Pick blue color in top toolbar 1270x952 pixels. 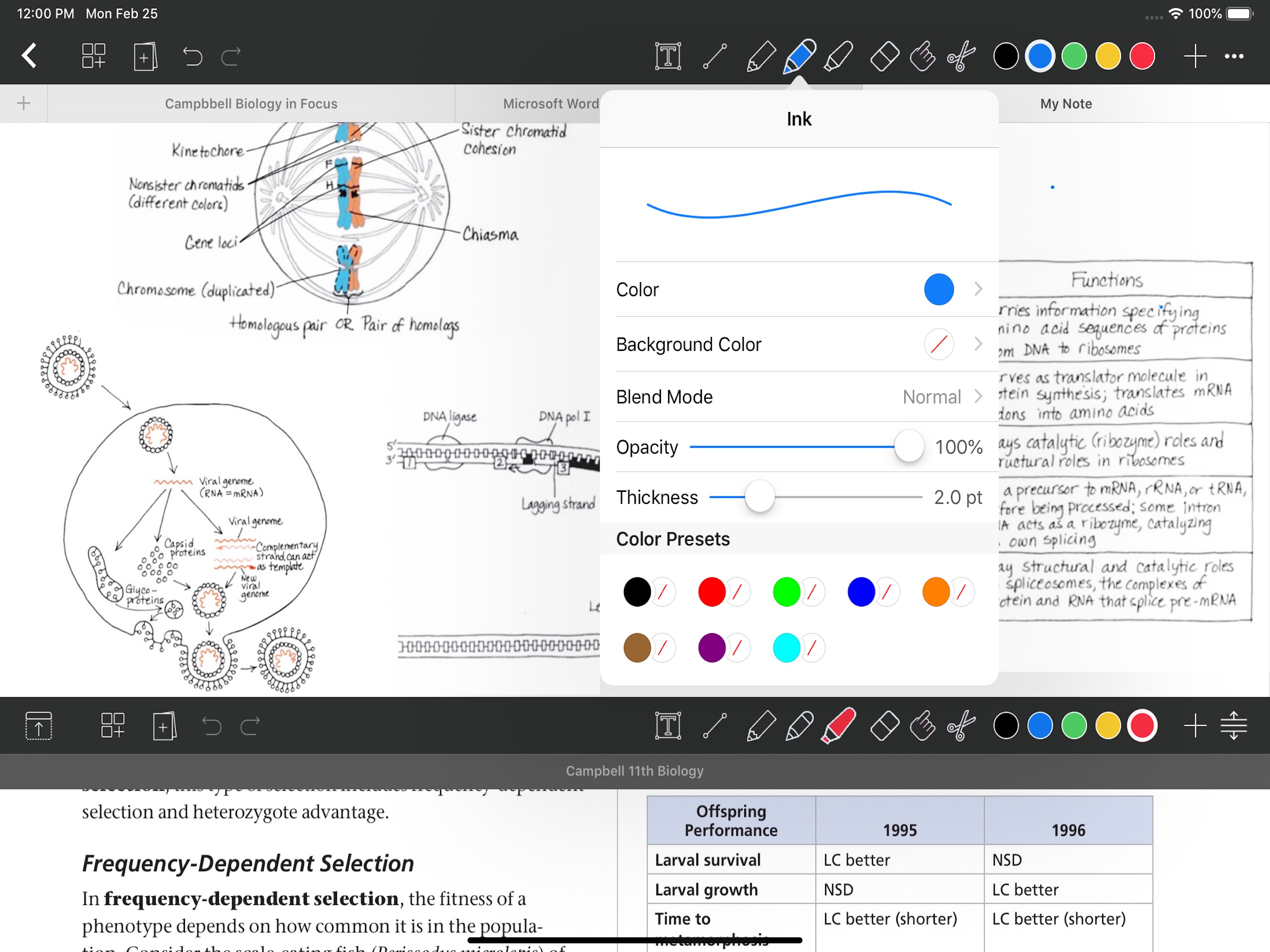1040,56
